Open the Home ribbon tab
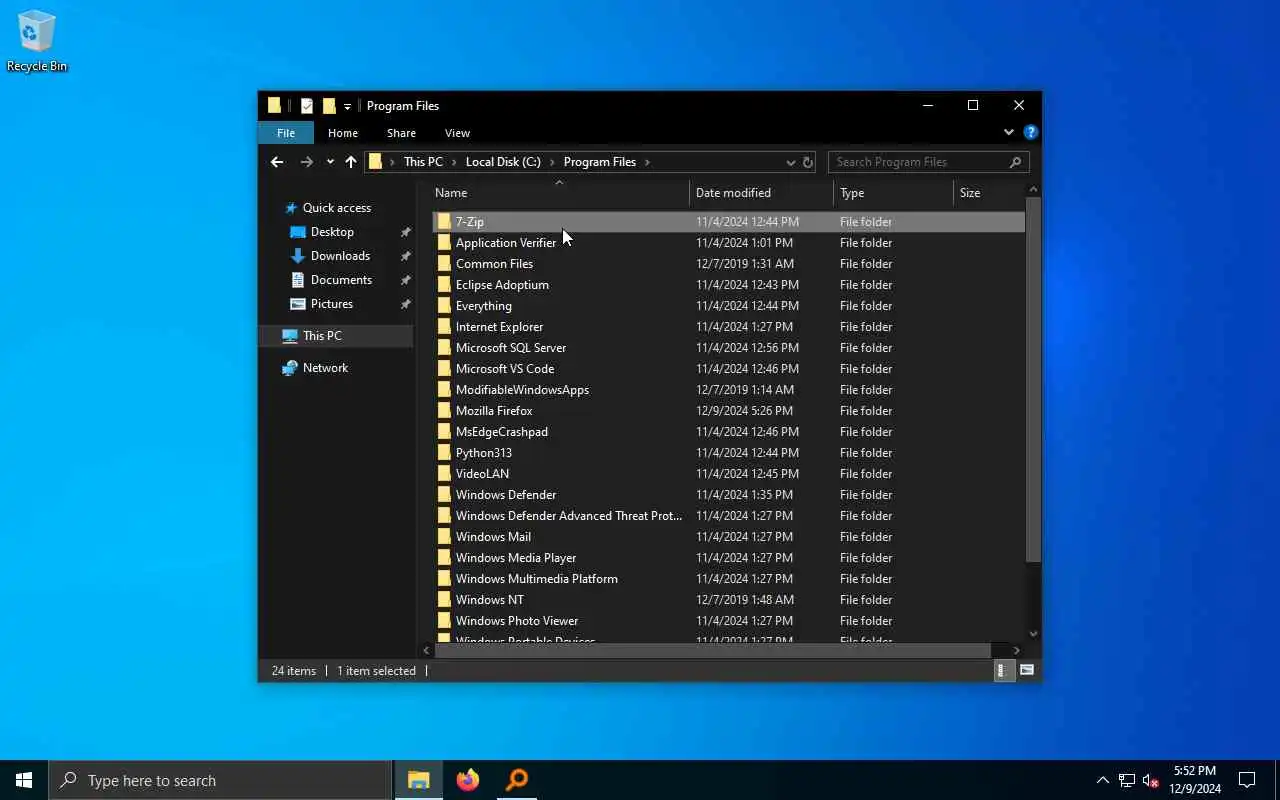Viewport: 1280px width, 800px height. pyautogui.click(x=343, y=133)
